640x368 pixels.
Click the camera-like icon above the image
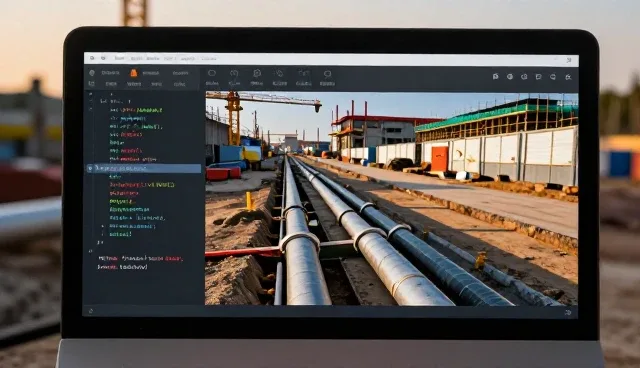pos(303,73)
